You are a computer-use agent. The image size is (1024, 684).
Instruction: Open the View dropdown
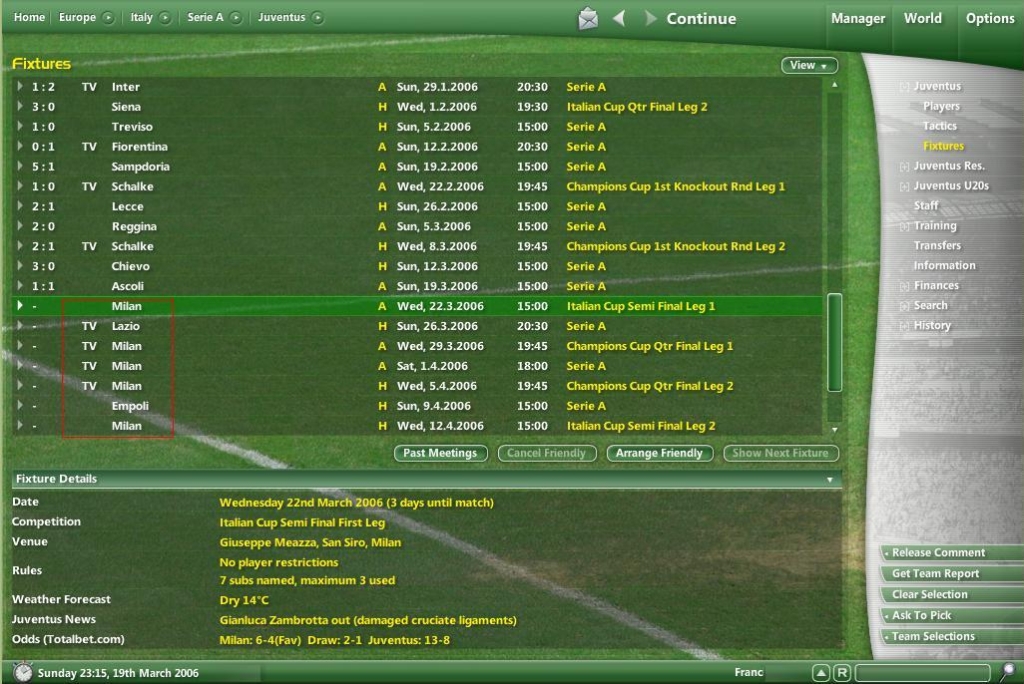809,65
